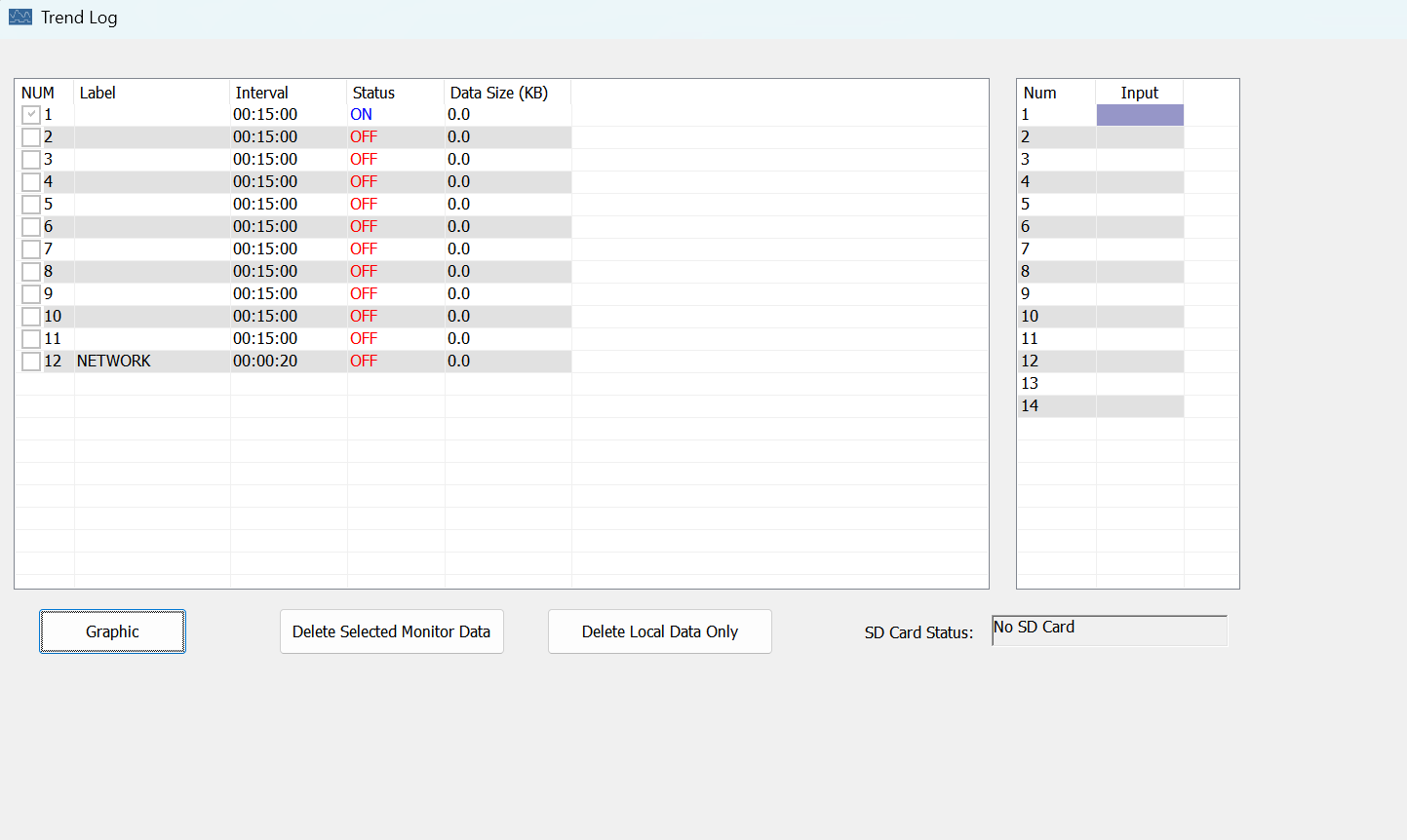Tick the checkbox for monitor row 8
Viewport: 1407px width, 840px height.
click(31, 272)
